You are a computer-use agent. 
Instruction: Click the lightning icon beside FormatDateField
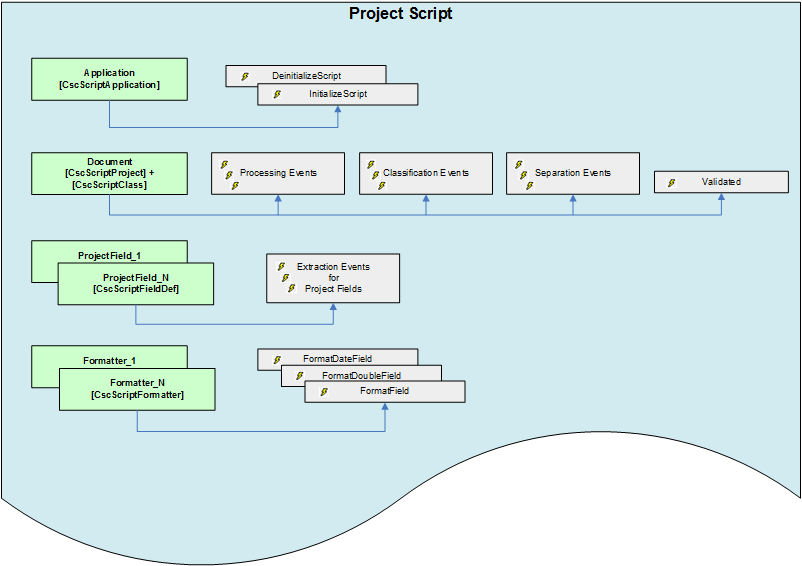(x=276, y=358)
